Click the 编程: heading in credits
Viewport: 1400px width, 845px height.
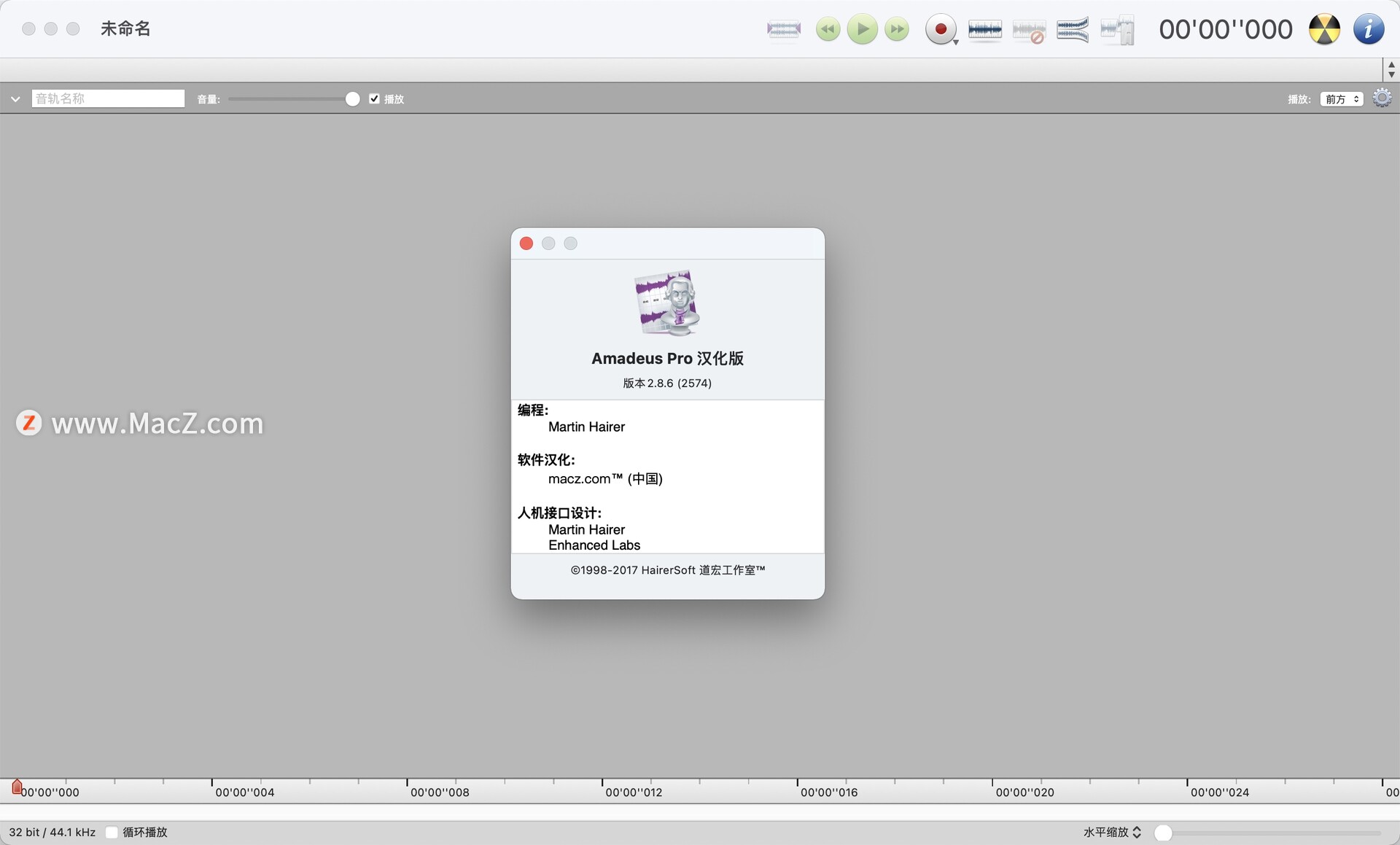[533, 410]
